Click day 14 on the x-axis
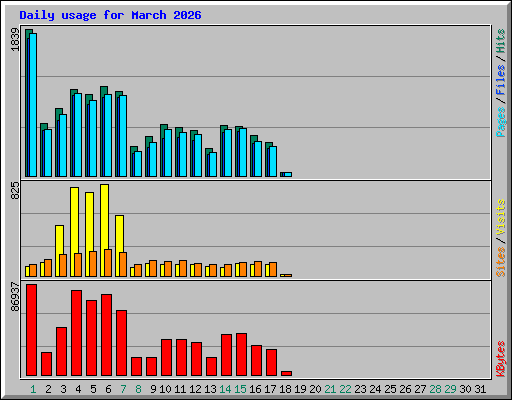This screenshot has width=512, height=400. [x=225, y=389]
